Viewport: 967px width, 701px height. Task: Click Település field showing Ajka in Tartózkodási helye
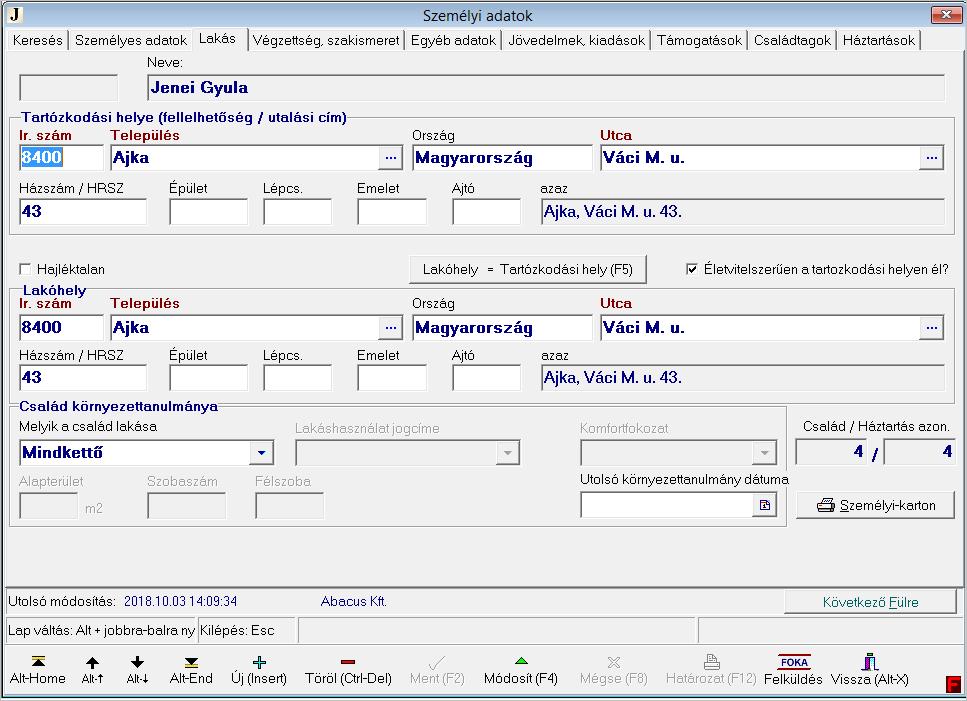click(245, 158)
